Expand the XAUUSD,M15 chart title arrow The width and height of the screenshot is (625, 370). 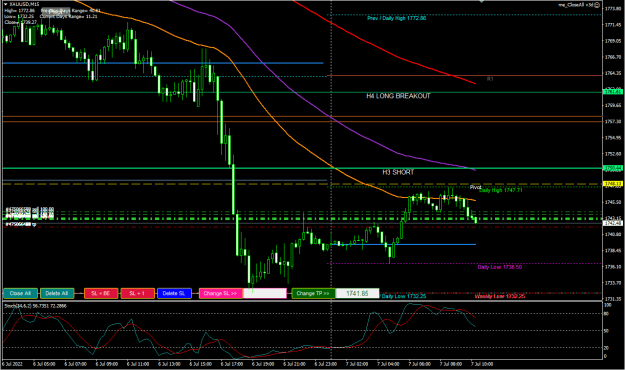(x=5, y=4)
